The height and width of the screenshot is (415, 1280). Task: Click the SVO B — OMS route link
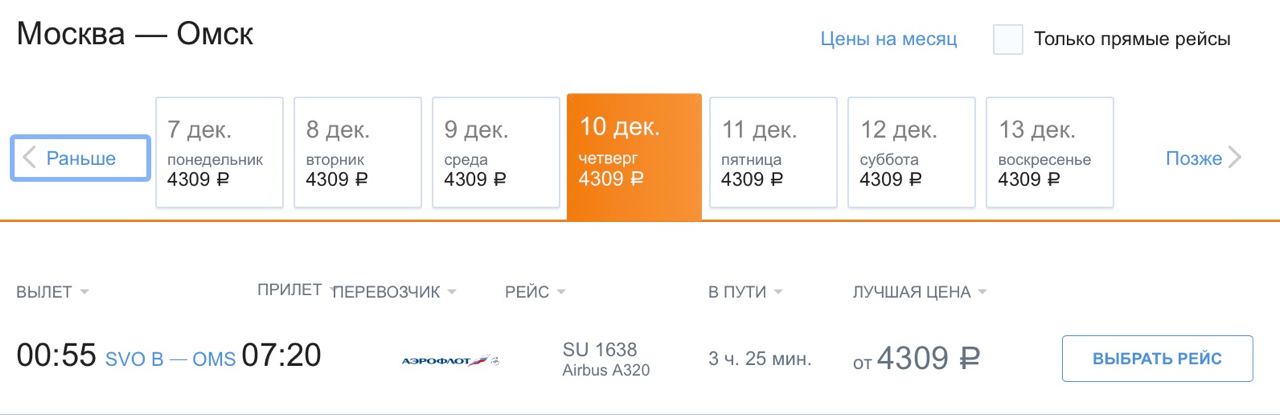170,359
